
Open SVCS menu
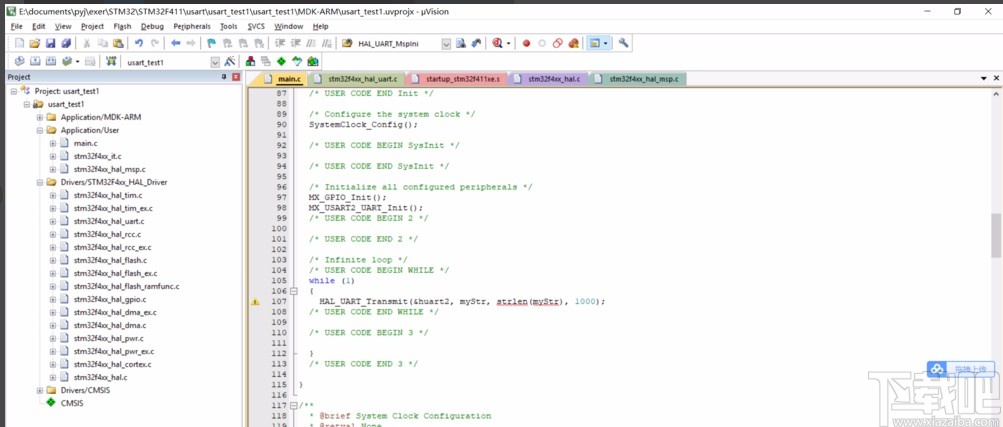pyautogui.click(x=256, y=26)
